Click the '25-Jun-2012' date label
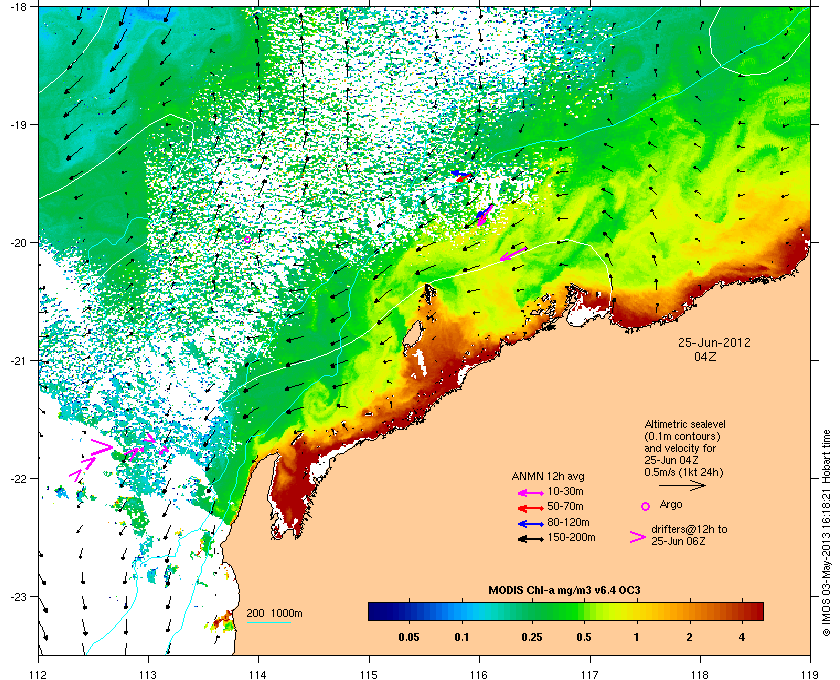The width and height of the screenshot is (840, 680). [x=714, y=343]
